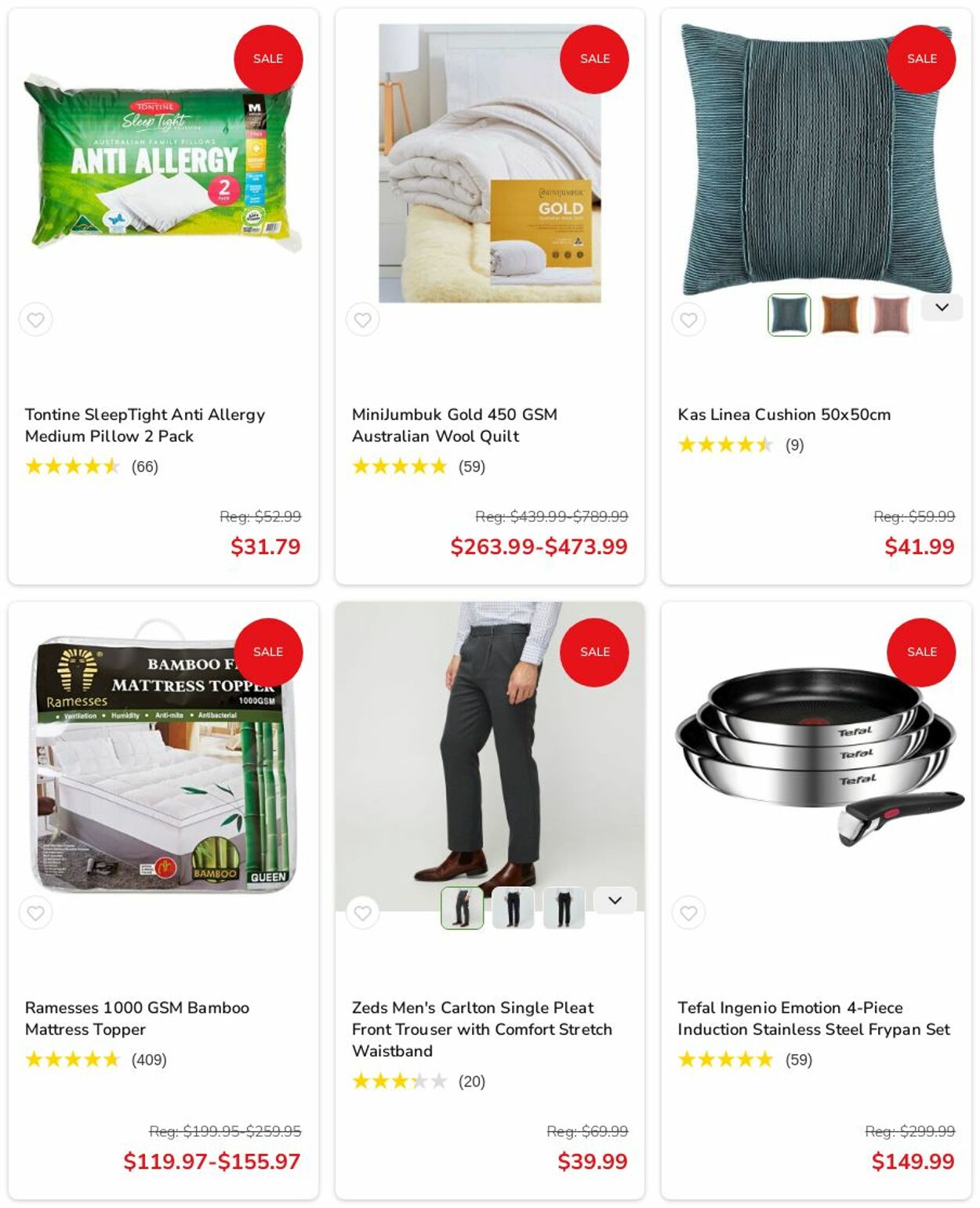
Task: Click heart icon on Kas Linea Cushion
Action: (688, 319)
